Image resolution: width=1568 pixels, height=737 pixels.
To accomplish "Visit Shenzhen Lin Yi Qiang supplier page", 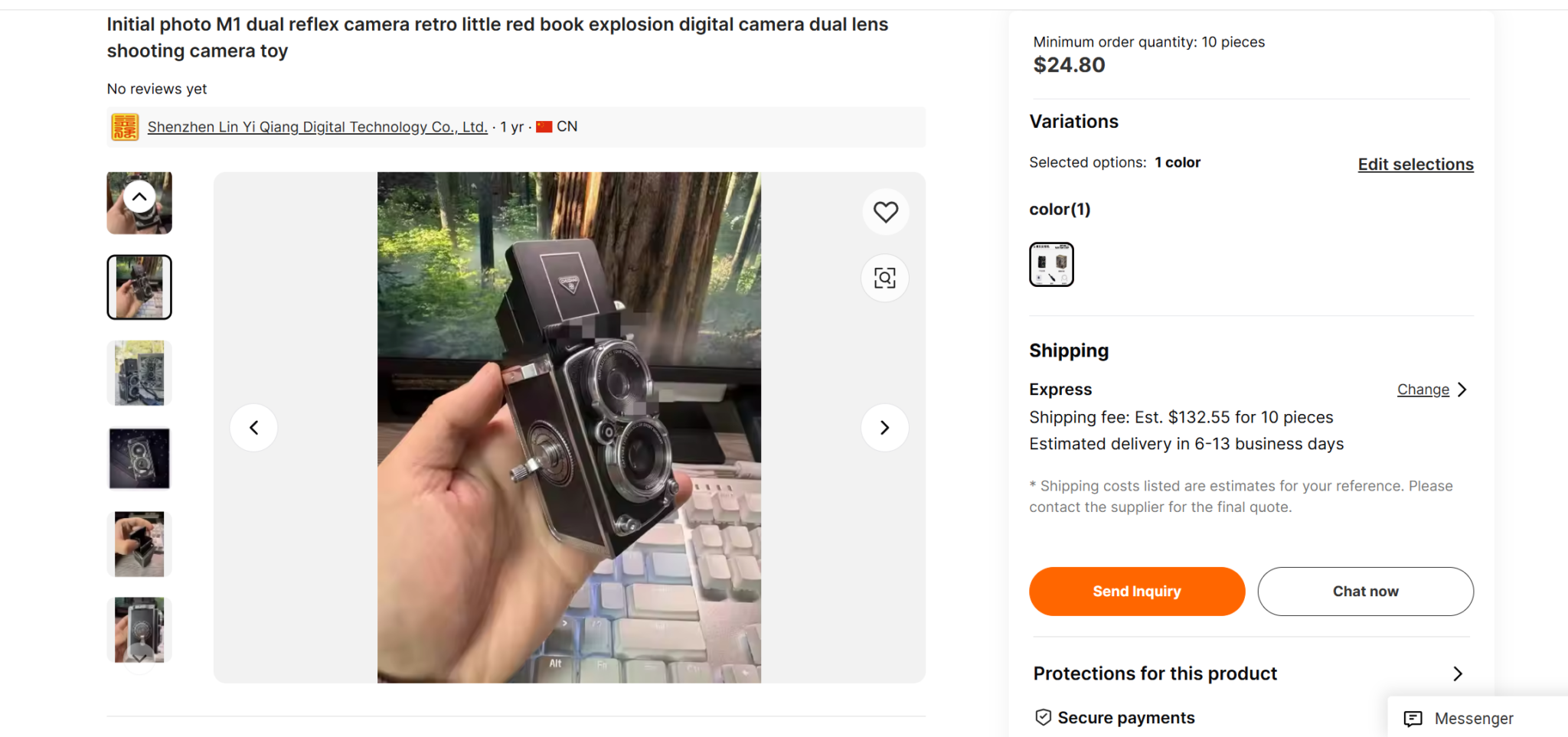I will click(318, 126).
